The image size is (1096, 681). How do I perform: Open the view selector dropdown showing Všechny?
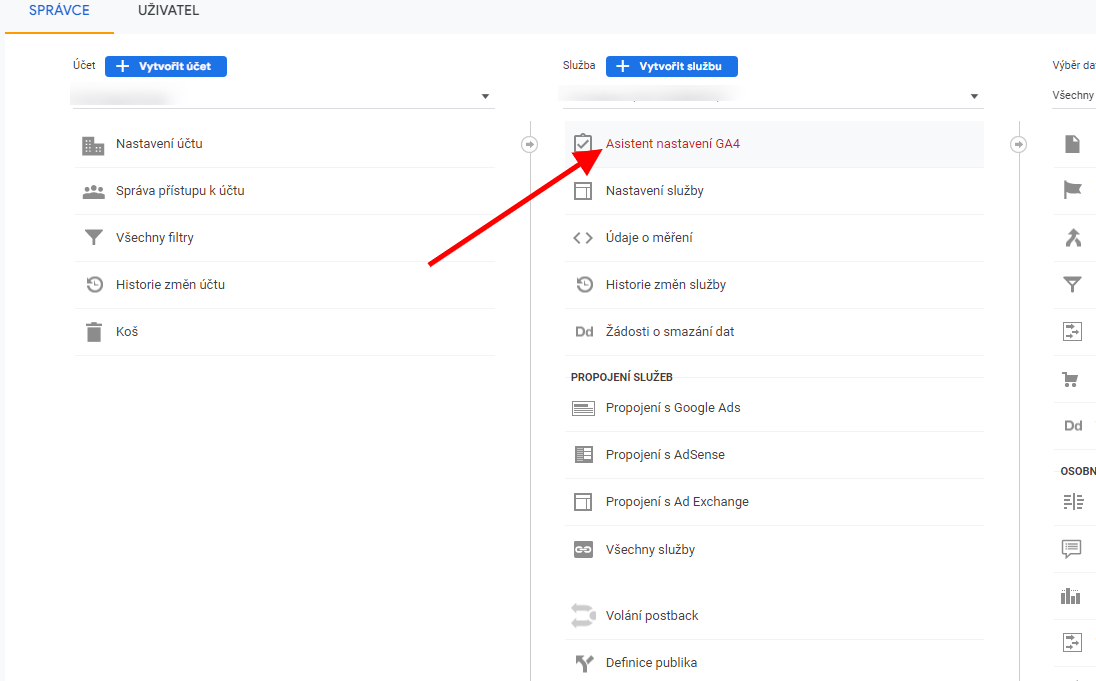point(1073,96)
